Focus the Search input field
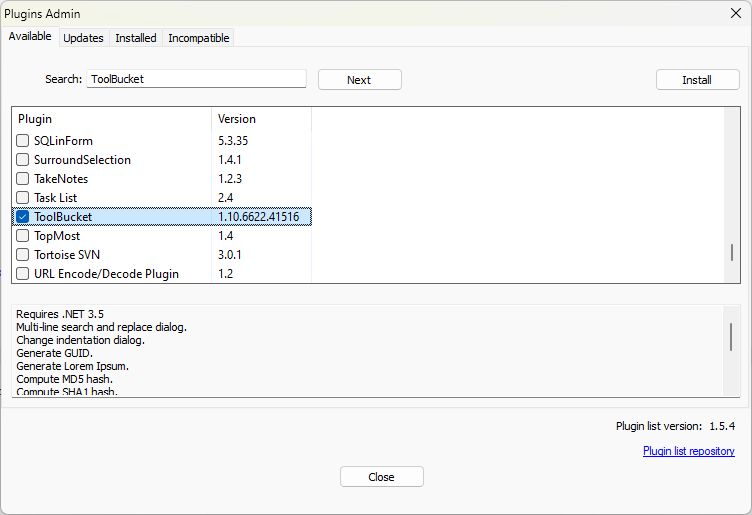 [196, 79]
